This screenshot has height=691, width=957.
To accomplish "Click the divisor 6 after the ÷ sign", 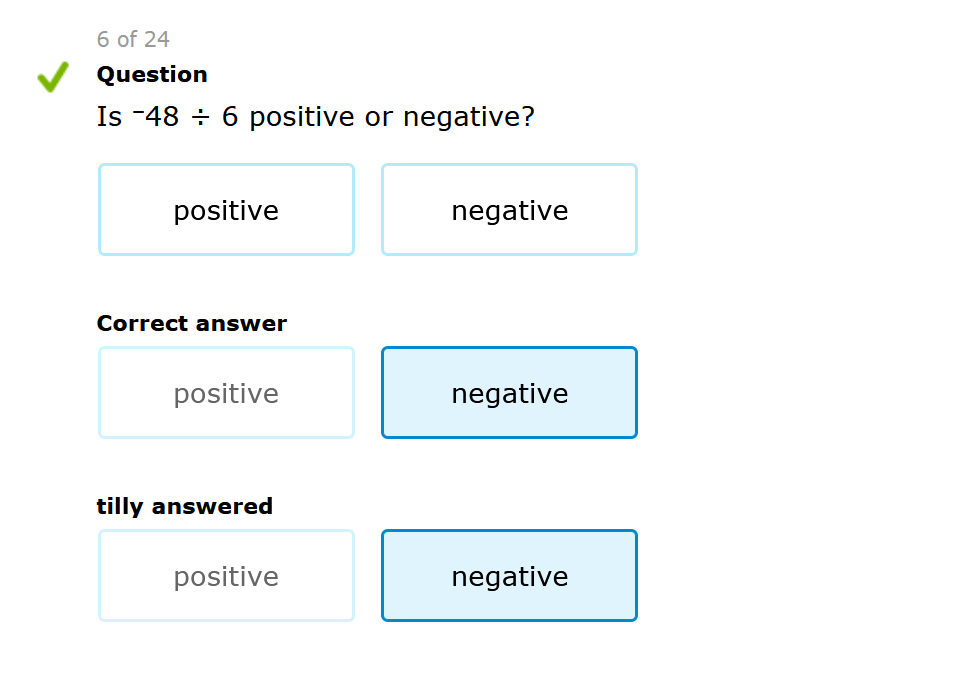I will [x=230, y=118].
